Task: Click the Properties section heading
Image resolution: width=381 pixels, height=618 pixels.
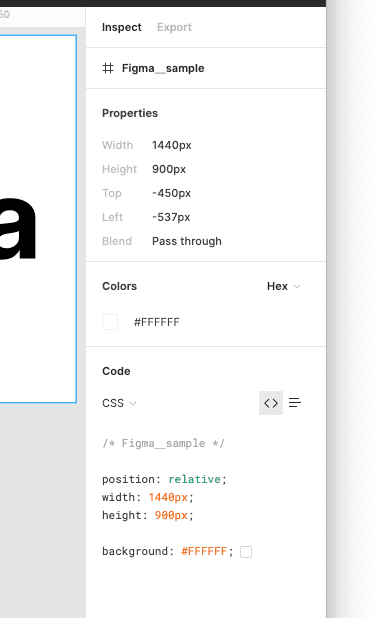Action: coord(130,113)
